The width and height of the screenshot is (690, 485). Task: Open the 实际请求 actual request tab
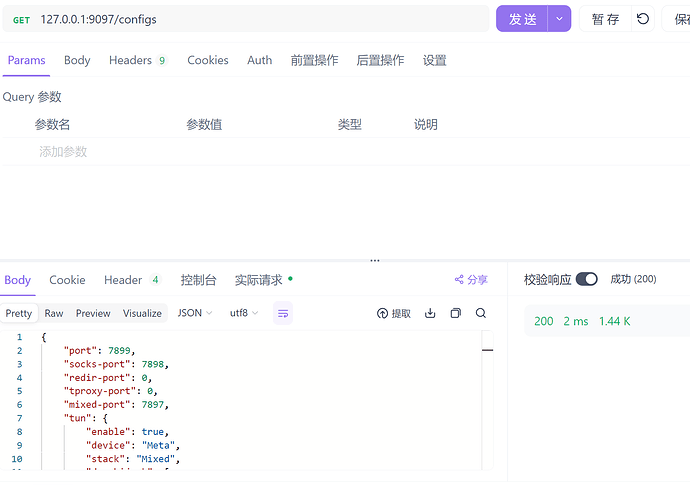263,280
